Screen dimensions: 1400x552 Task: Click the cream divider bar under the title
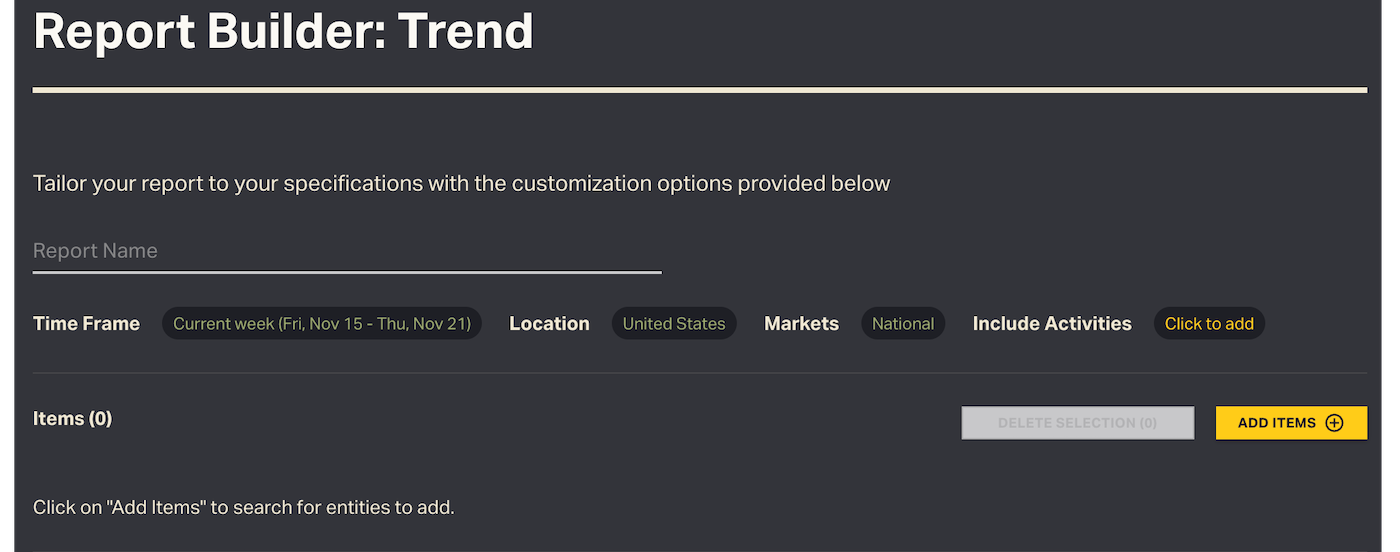point(699,90)
